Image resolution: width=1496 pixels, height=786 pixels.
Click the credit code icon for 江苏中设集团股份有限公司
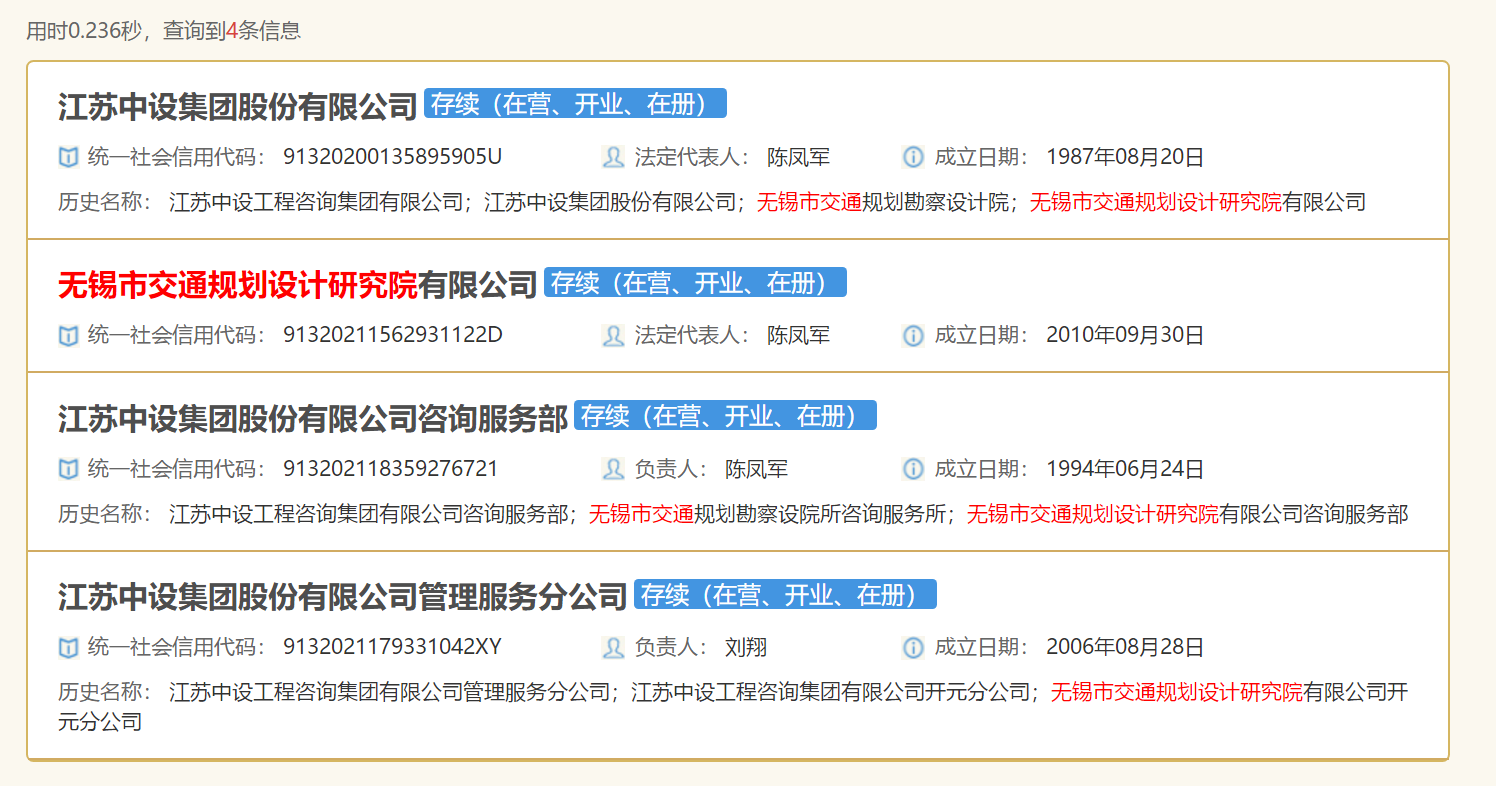68,157
